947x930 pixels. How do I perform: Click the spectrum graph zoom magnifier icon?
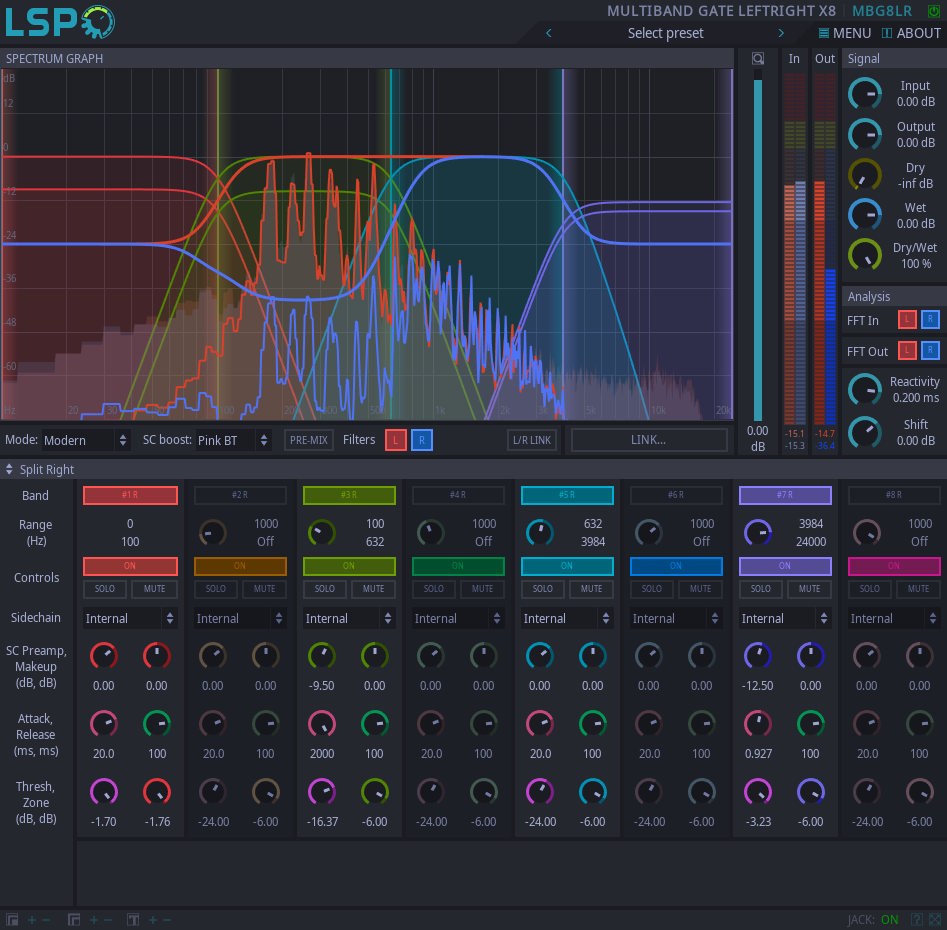pos(758,58)
